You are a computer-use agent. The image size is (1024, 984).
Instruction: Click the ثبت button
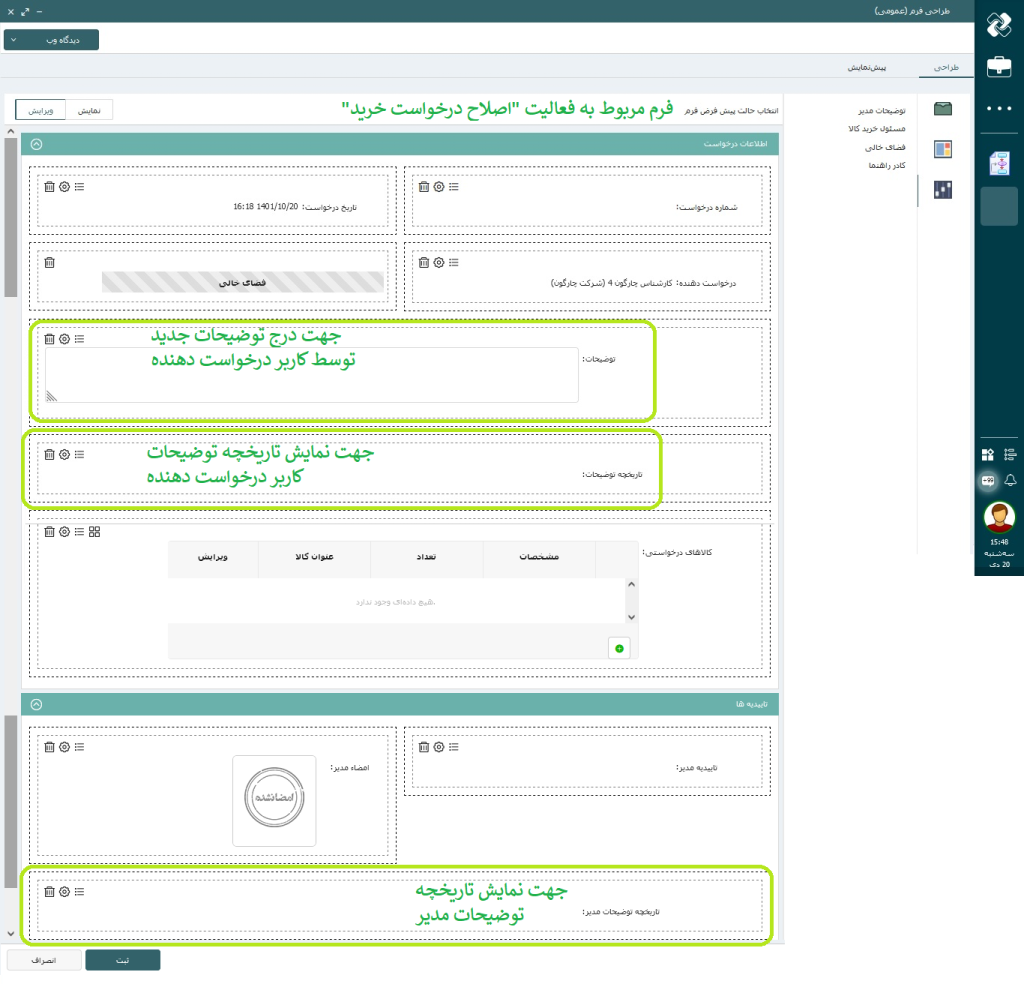point(122,960)
